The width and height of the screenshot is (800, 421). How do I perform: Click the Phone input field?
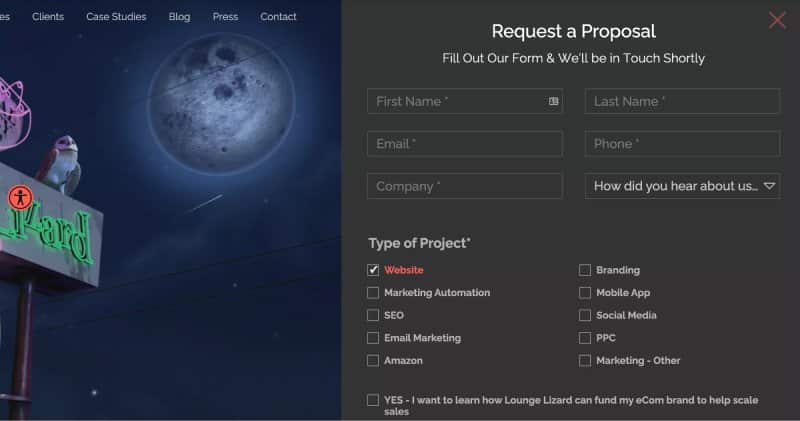pyautogui.click(x=682, y=144)
